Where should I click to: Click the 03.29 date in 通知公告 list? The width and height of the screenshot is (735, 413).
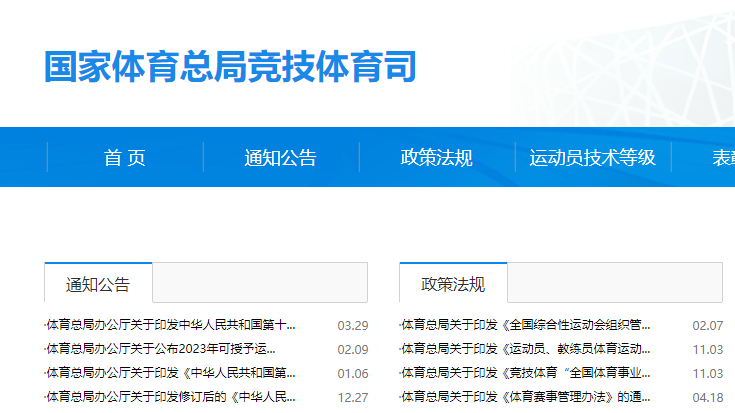[x=352, y=325]
